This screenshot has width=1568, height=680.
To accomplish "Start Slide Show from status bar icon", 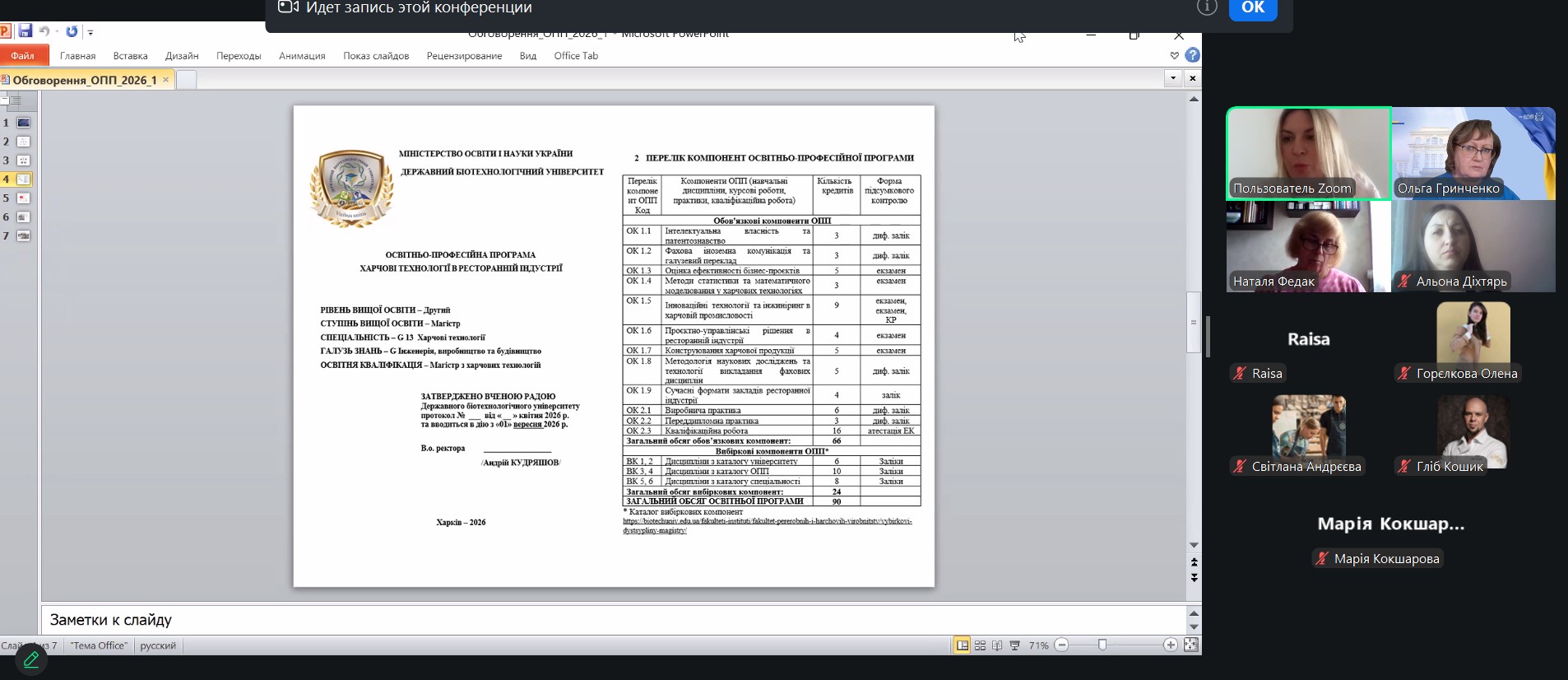I will (1014, 645).
